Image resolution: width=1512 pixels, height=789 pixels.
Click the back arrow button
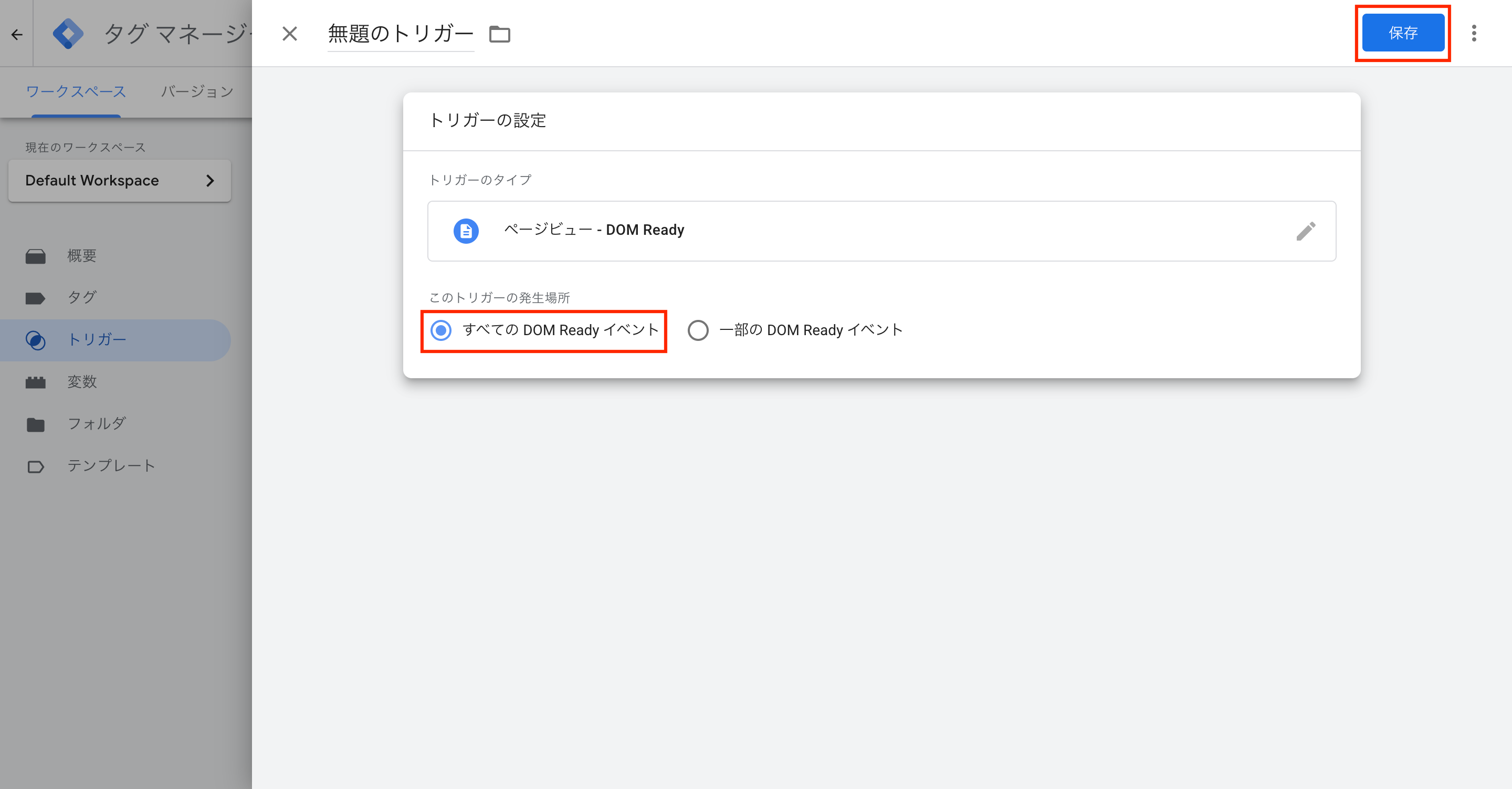(x=16, y=34)
